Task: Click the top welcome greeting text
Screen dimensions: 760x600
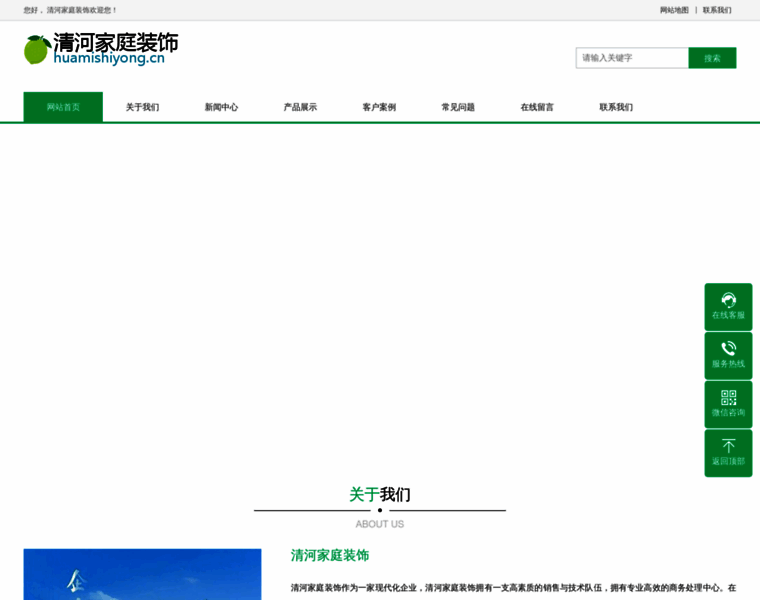Action: (x=70, y=10)
